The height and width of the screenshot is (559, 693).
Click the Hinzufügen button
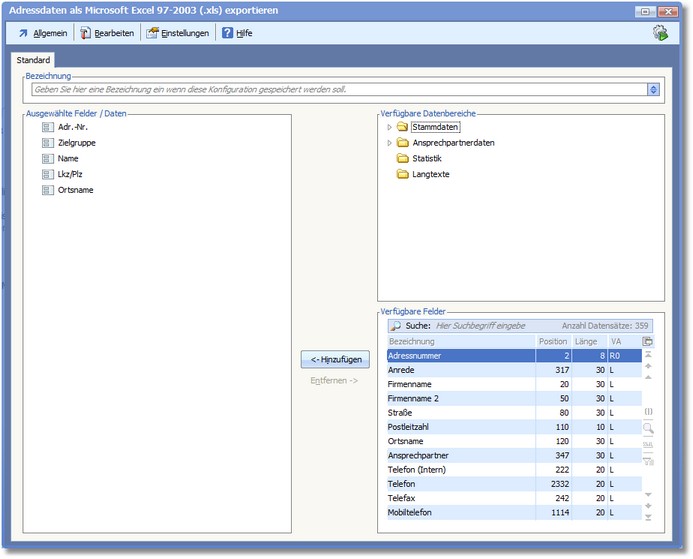pos(334,360)
